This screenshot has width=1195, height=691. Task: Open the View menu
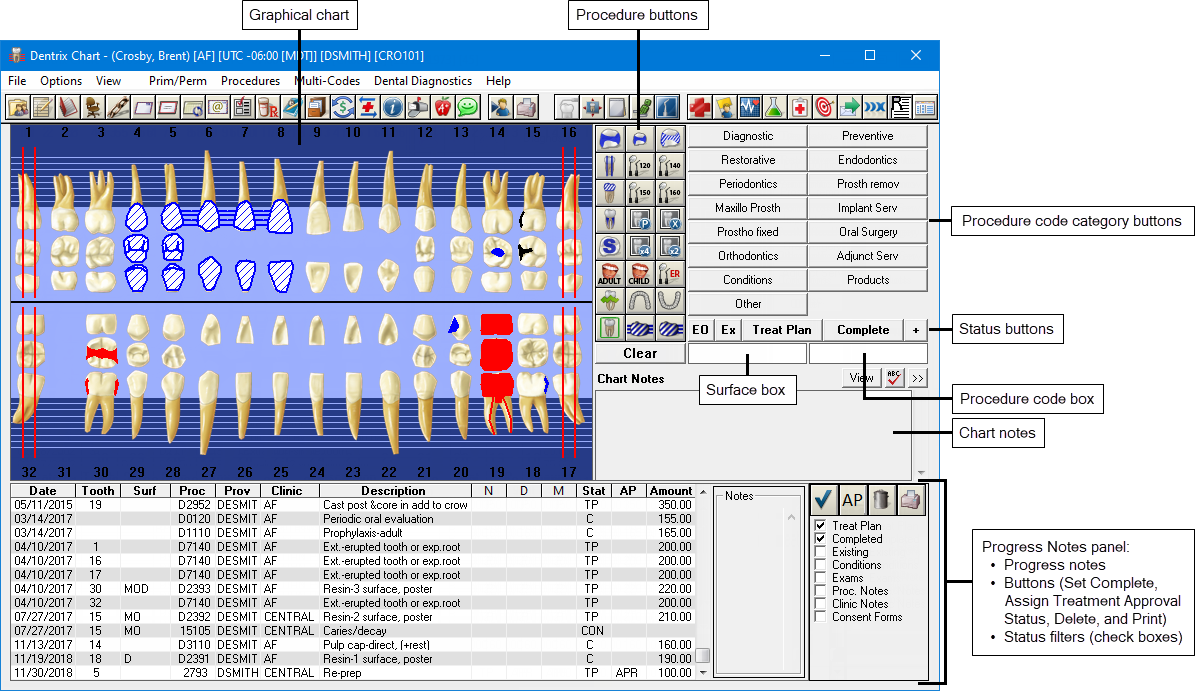pyautogui.click(x=108, y=81)
